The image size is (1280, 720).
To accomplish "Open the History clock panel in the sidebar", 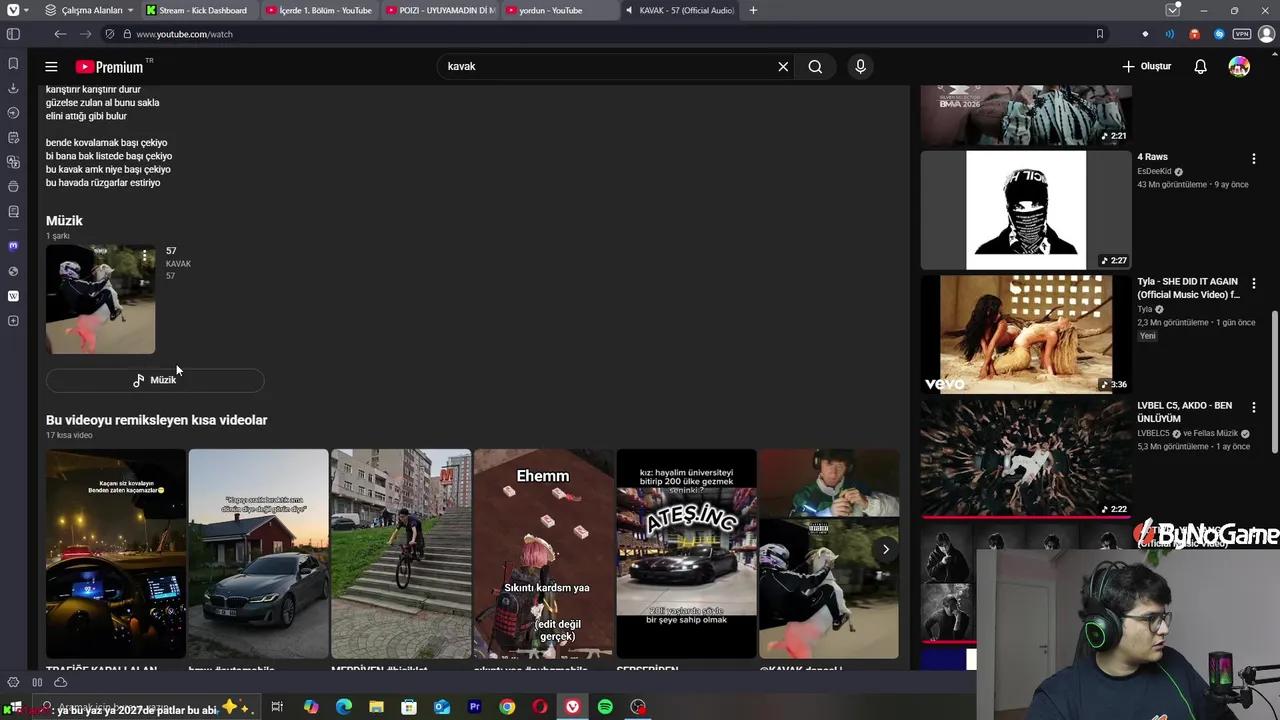I will 13,113.
